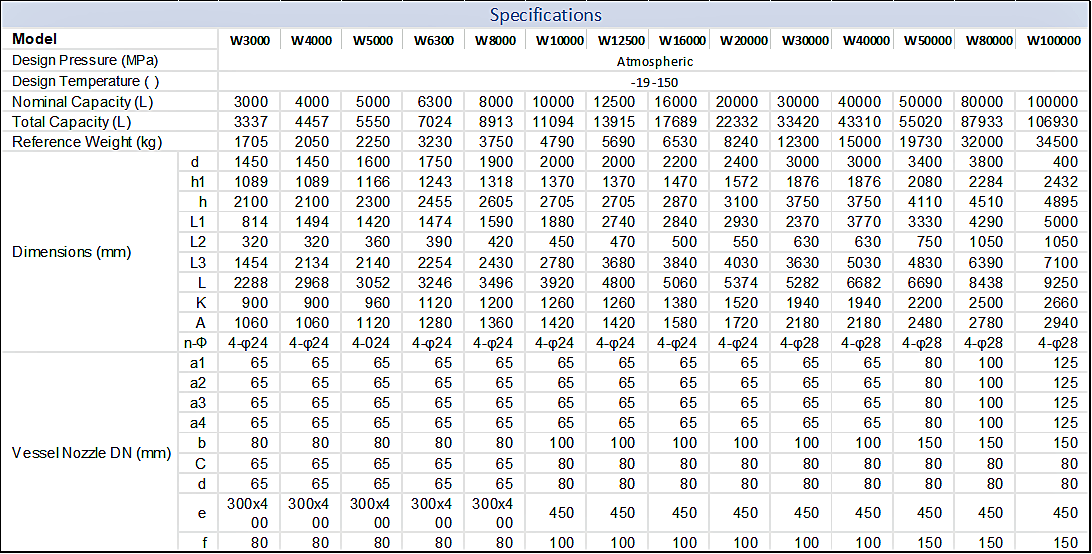Click the a3 nozzle row label
The image size is (1092, 554).
[198, 403]
